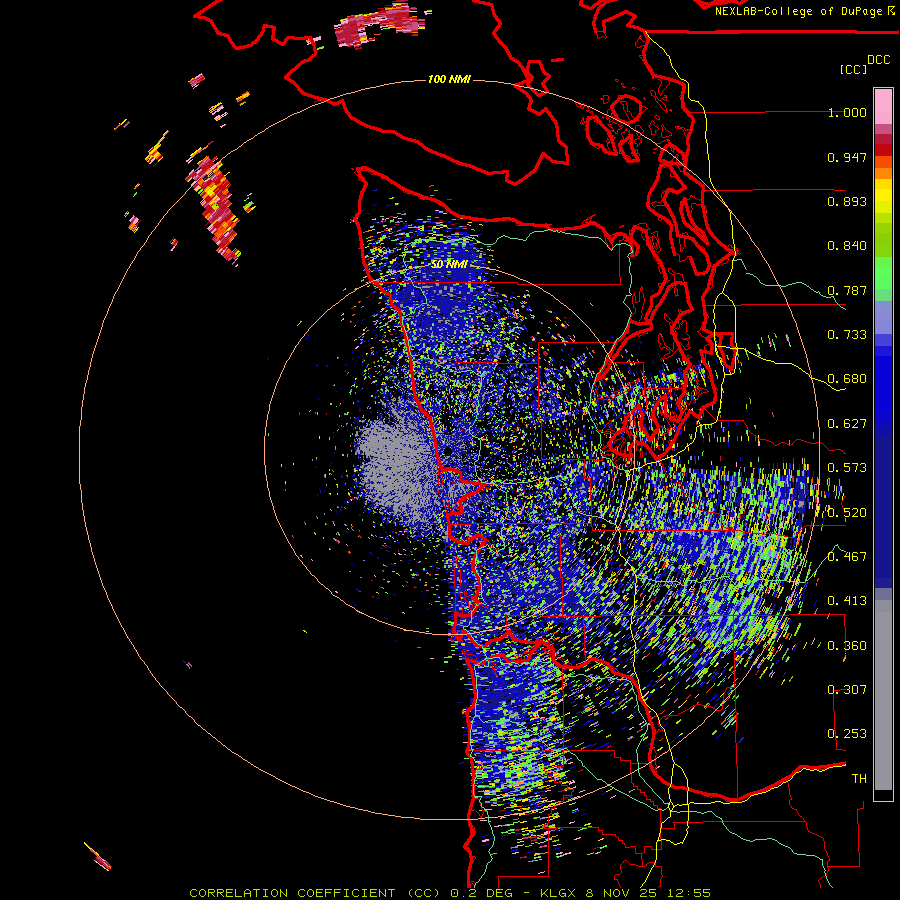This screenshot has height=900, width=900.
Task: Select the 0.467 scale value
Action: (847, 557)
